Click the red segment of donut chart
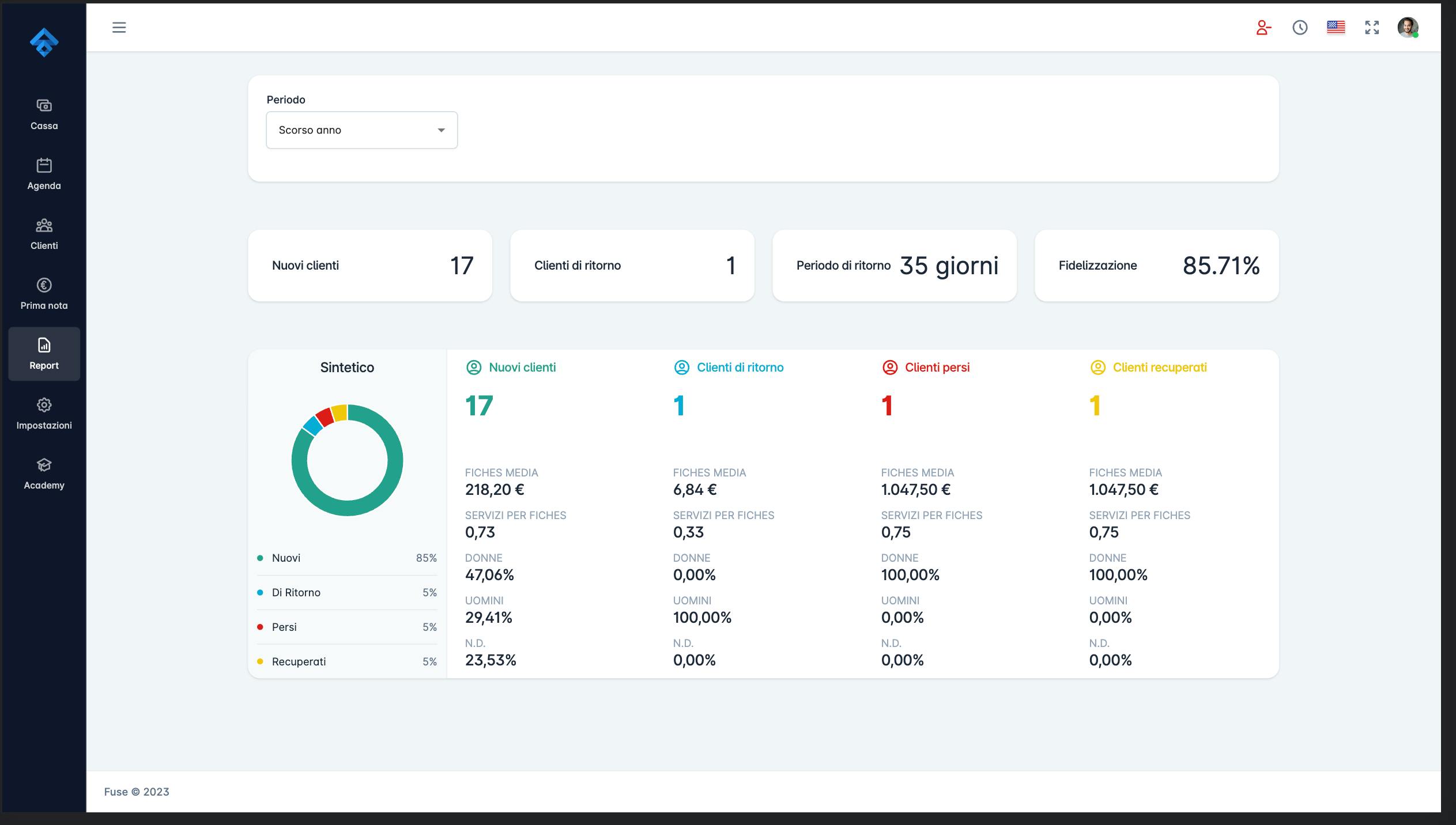 325,417
